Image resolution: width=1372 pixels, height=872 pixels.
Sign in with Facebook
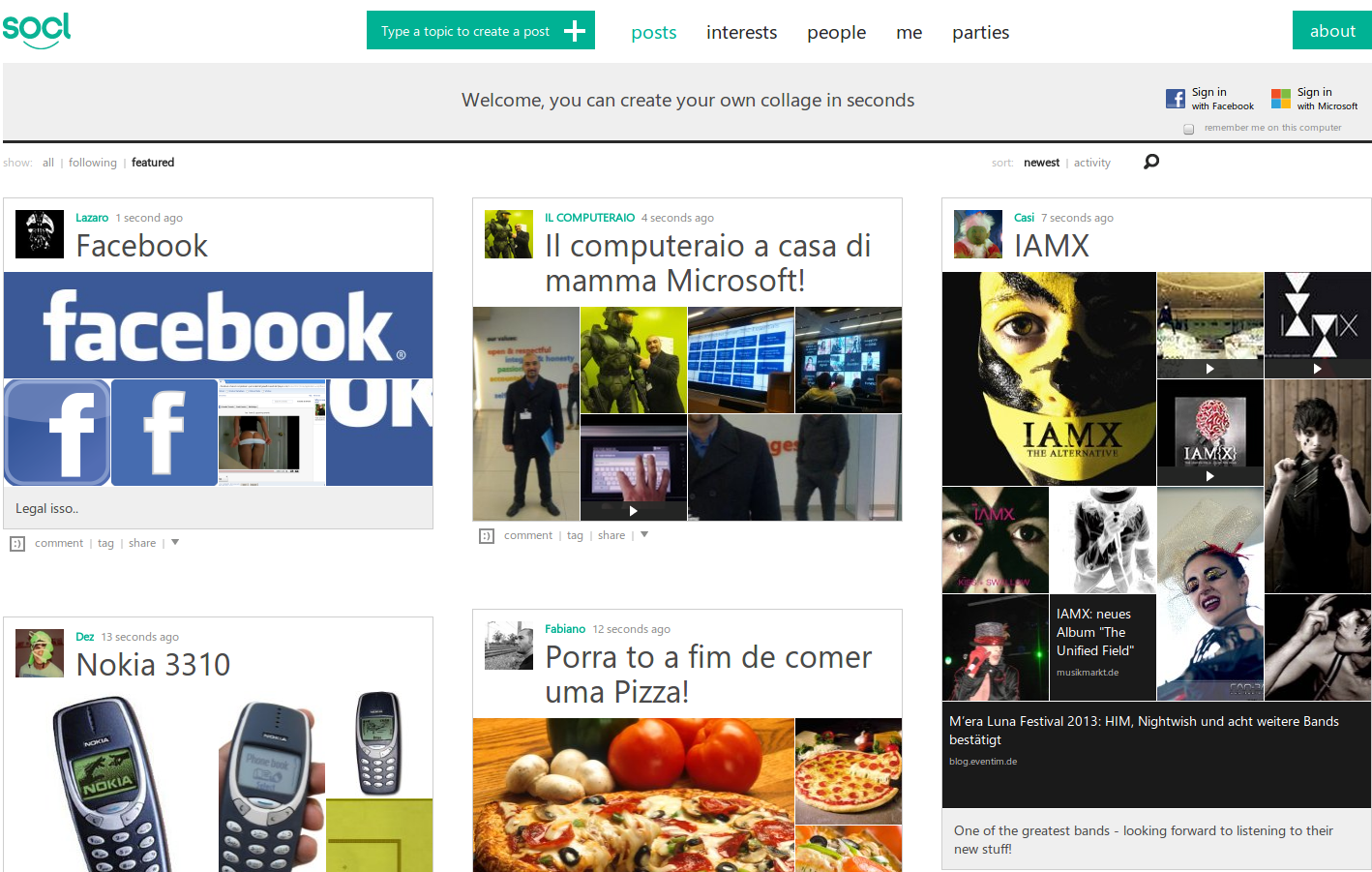tap(1223, 99)
